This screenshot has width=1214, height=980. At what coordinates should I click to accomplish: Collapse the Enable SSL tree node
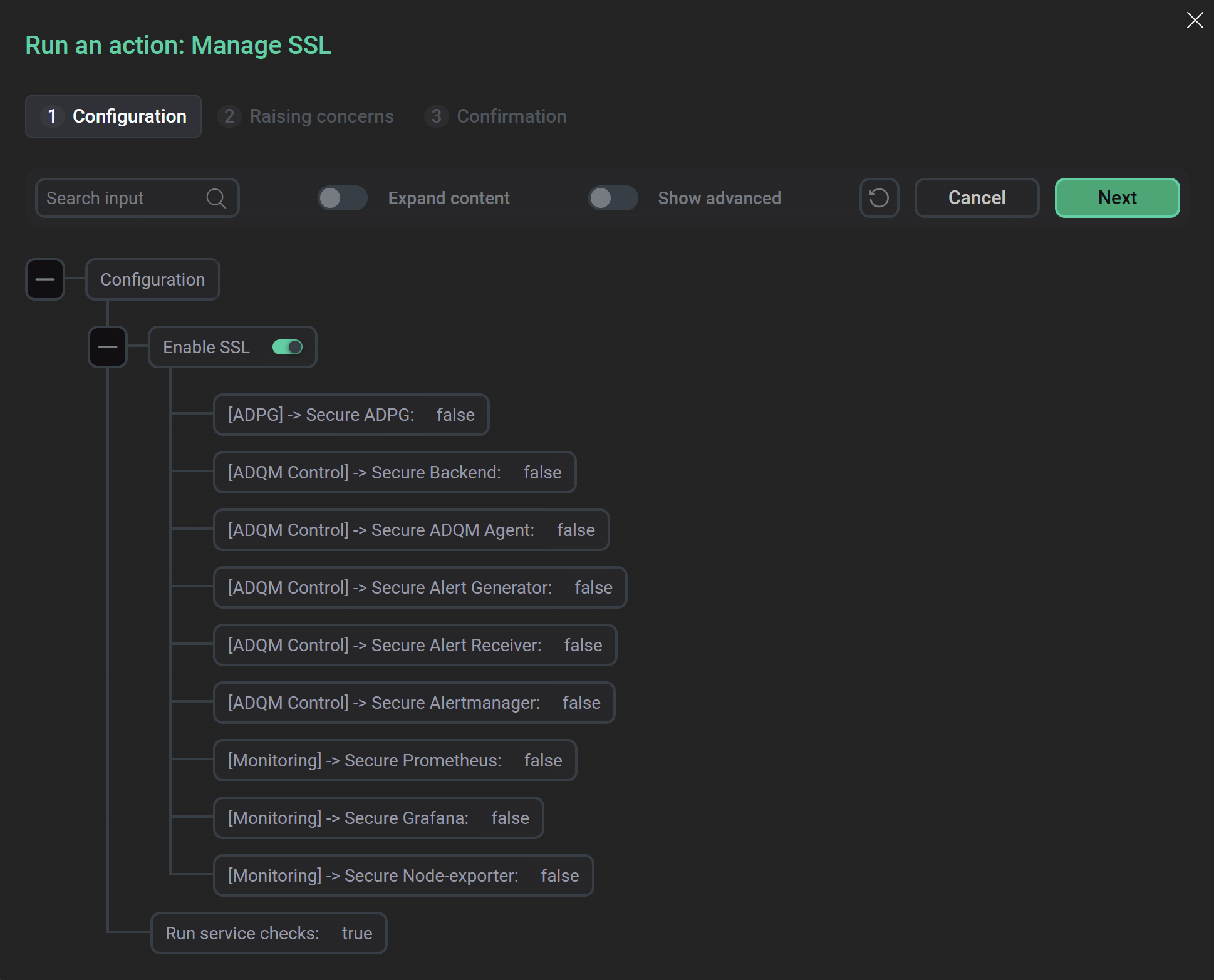click(x=107, y=347)
